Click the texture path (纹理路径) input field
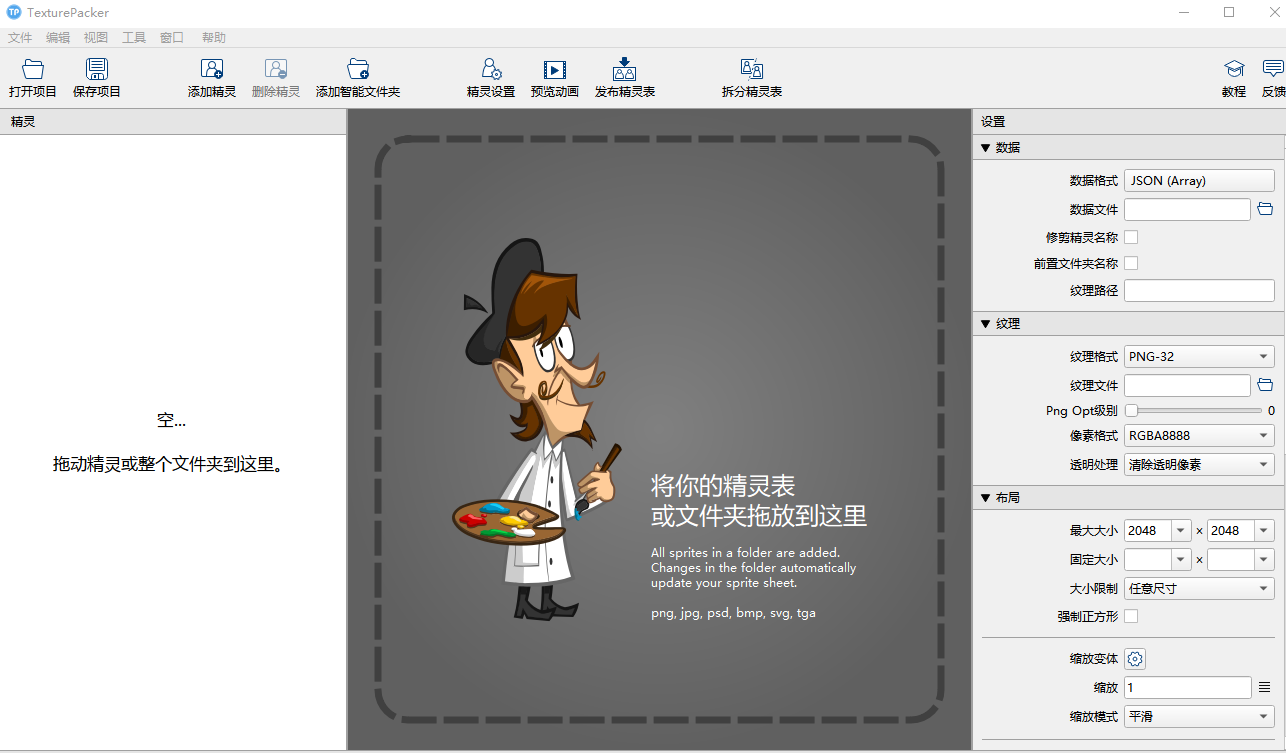 click(x=1199, y=290)
